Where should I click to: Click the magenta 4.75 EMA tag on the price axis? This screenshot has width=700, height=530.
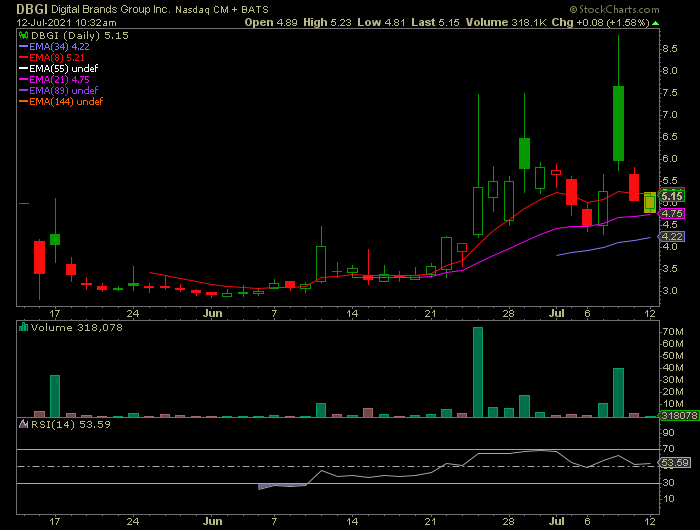(x=671, y=213)
